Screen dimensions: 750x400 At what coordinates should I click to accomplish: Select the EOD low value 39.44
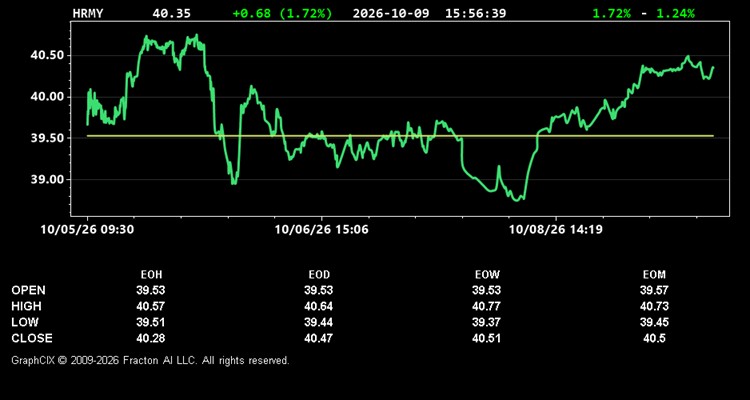click(319, 322)
